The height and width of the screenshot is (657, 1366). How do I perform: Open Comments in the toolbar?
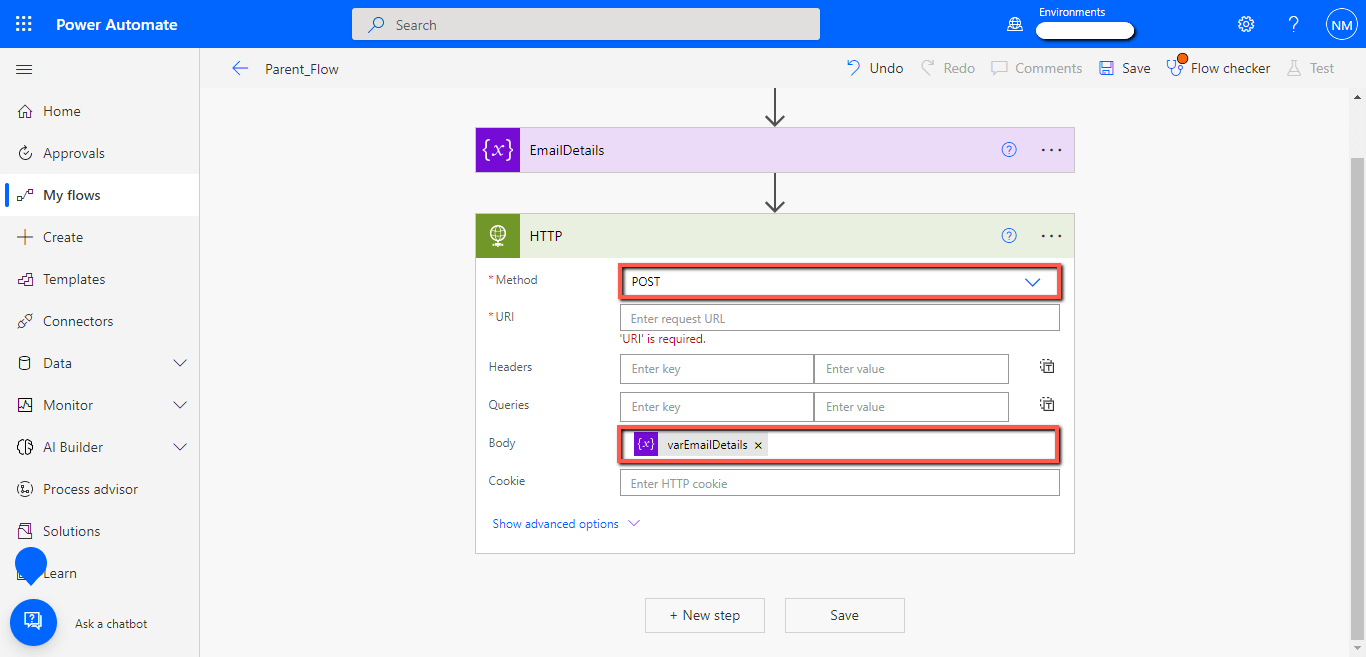tap(1037, 68)
